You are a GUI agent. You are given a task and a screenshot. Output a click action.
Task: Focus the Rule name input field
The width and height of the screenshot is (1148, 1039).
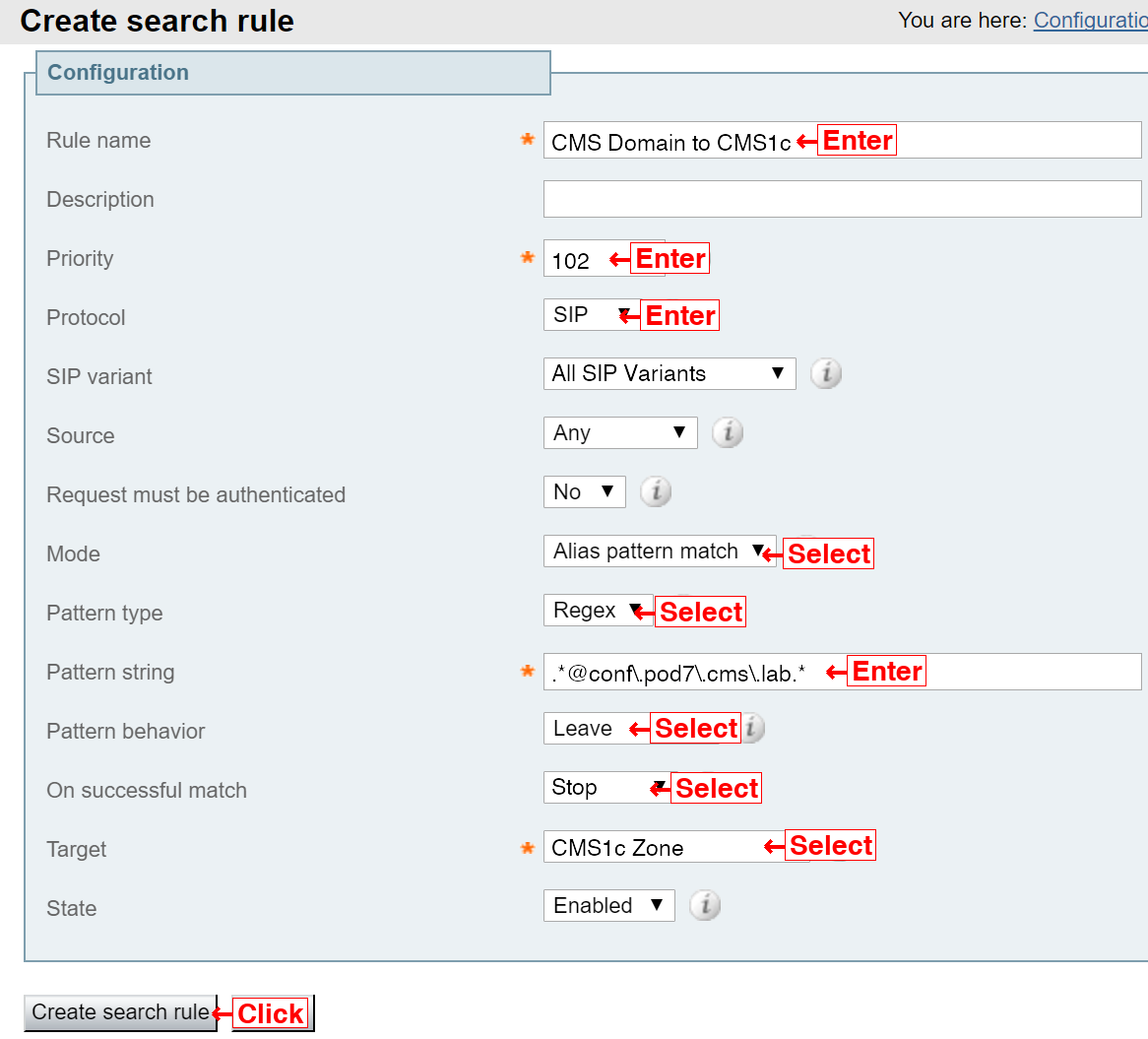click(842, 140)
